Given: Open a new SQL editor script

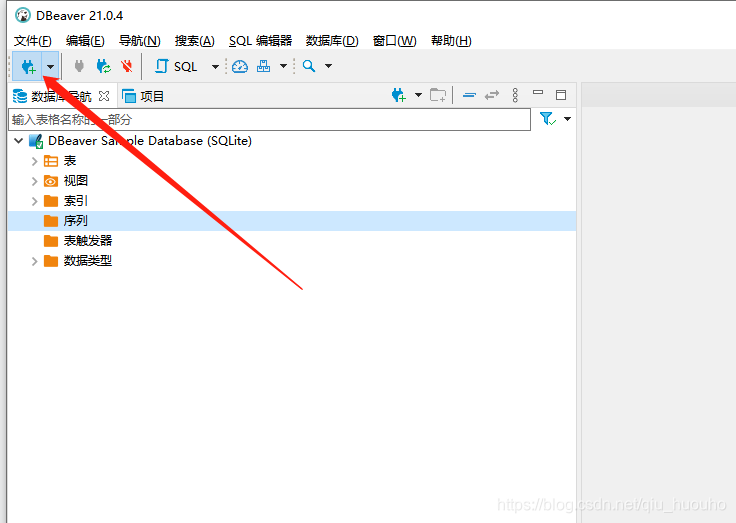Looking at the screenshot, I should 176,66.
